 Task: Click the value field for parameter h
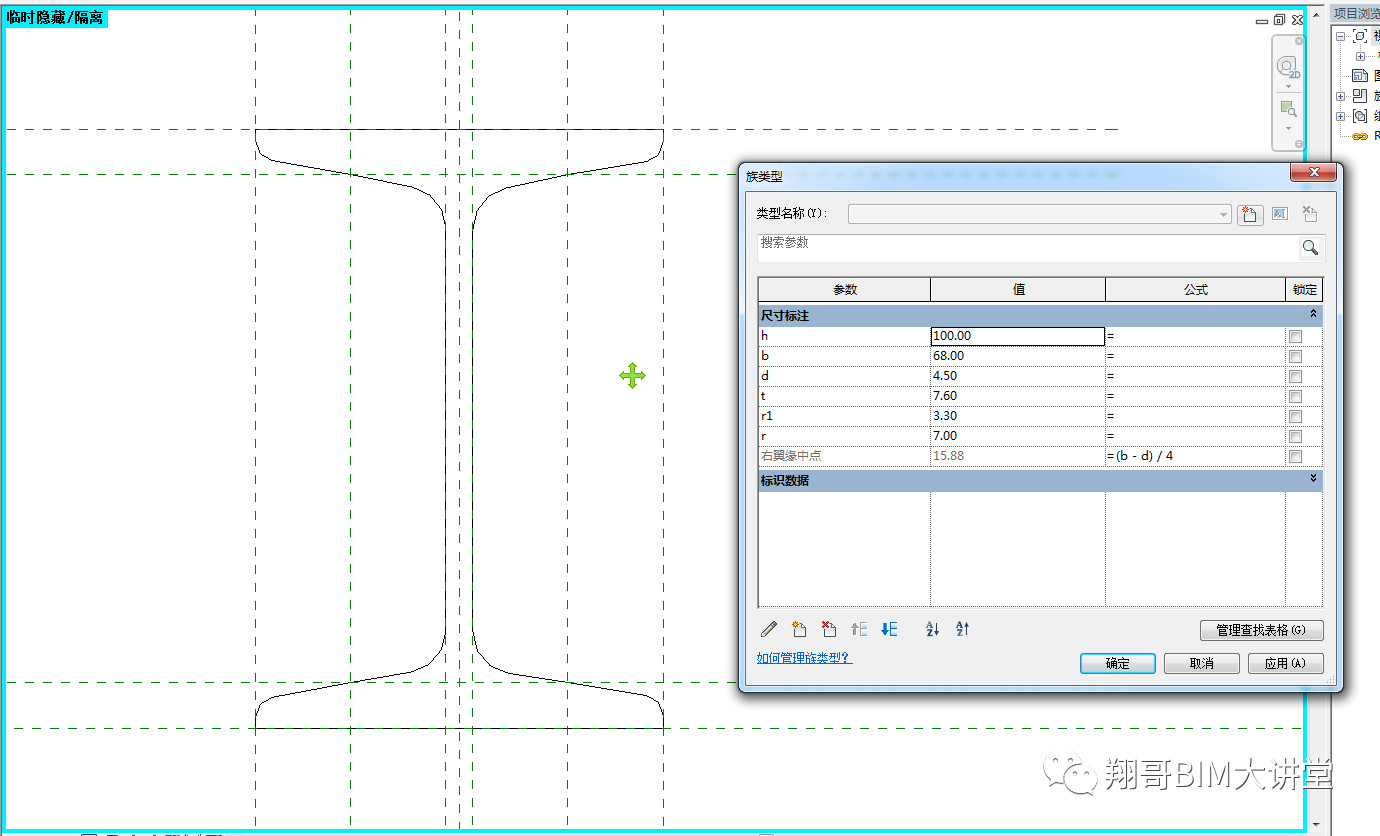[1018, 336]
